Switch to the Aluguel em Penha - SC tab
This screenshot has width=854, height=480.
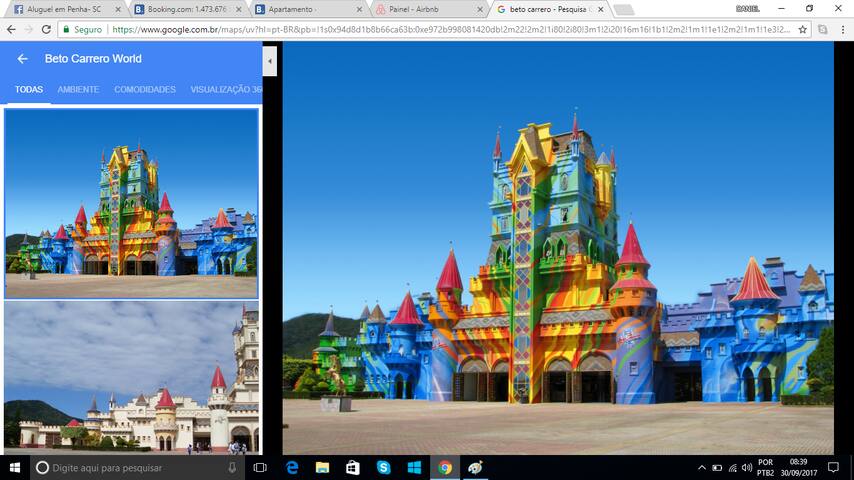coord(64,9)
